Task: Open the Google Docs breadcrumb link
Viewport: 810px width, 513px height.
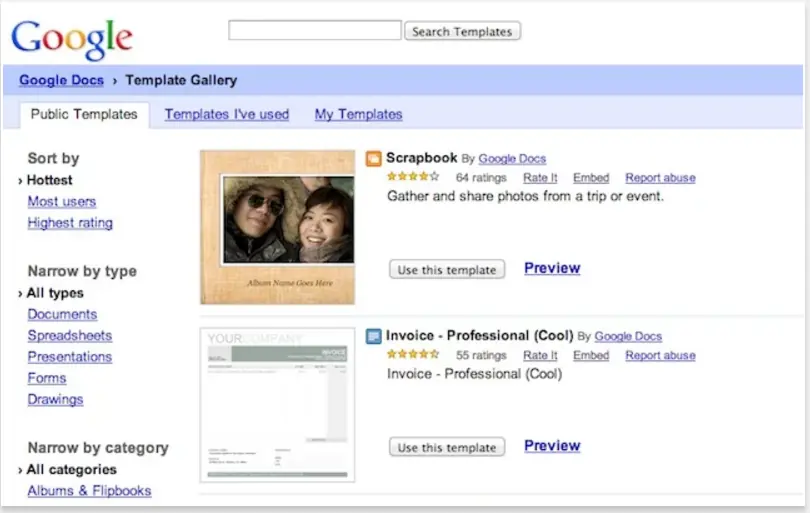Action: [61, 80]
